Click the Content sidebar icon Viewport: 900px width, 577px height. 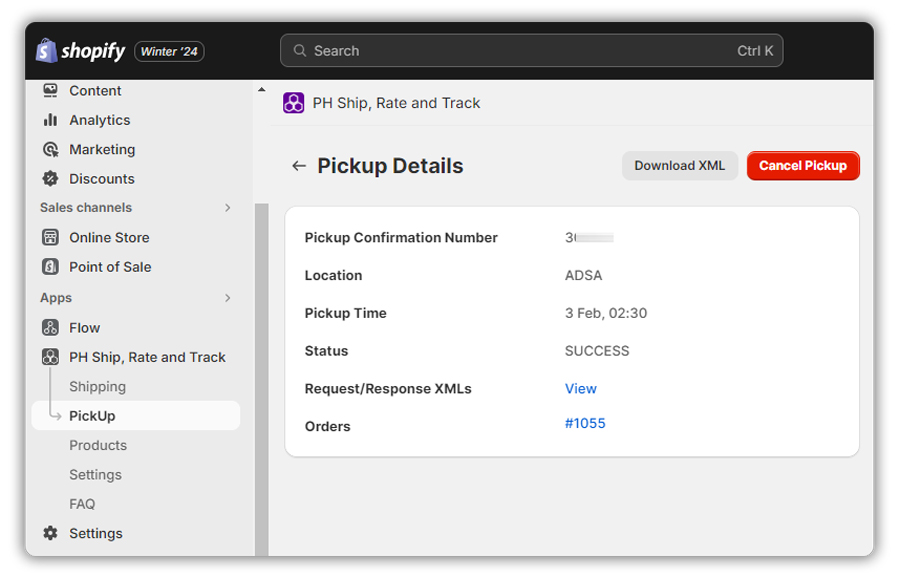click(x=51, y=91)
